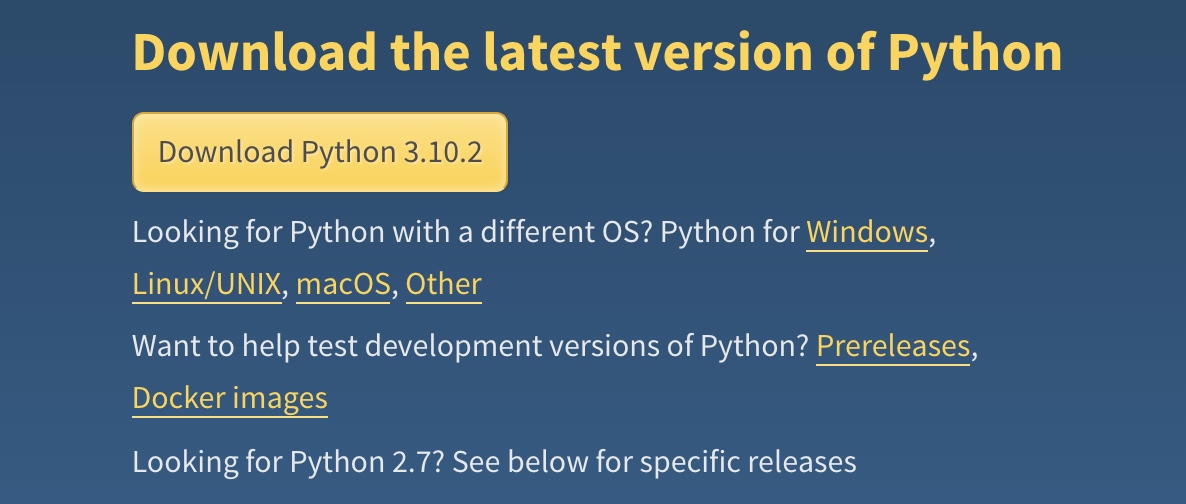The width and height of the screenshot is (1186, 504).
Task: Open the Windows download link
Action: (x=866, y=233)
